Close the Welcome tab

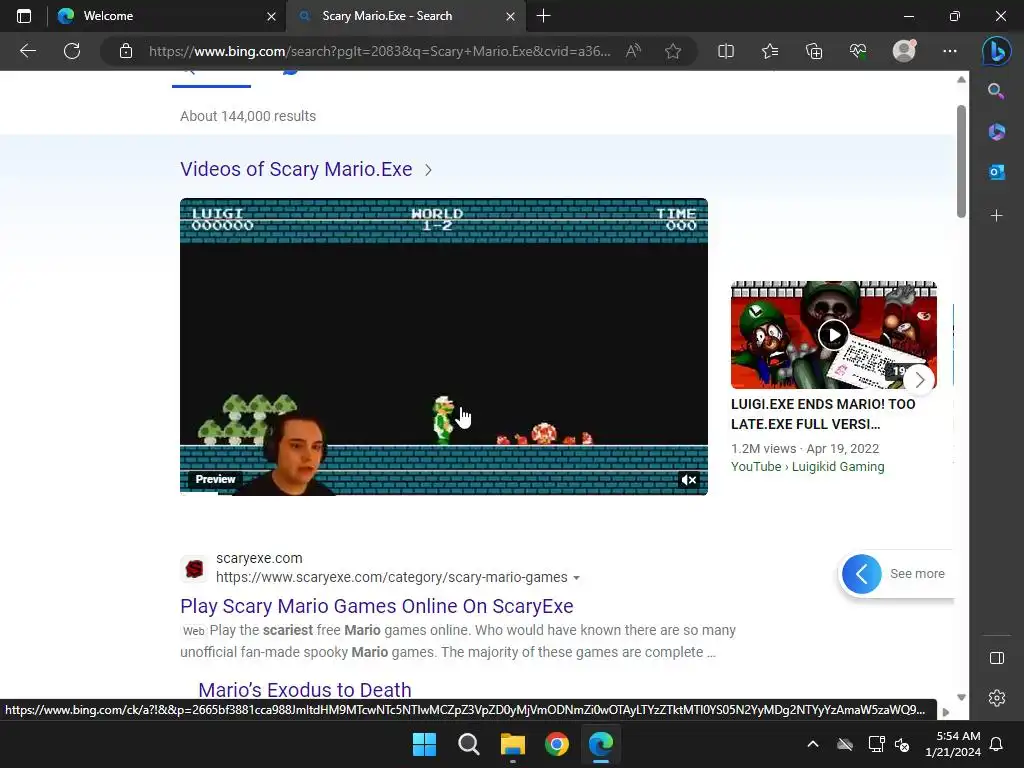(x=272, y=16)
